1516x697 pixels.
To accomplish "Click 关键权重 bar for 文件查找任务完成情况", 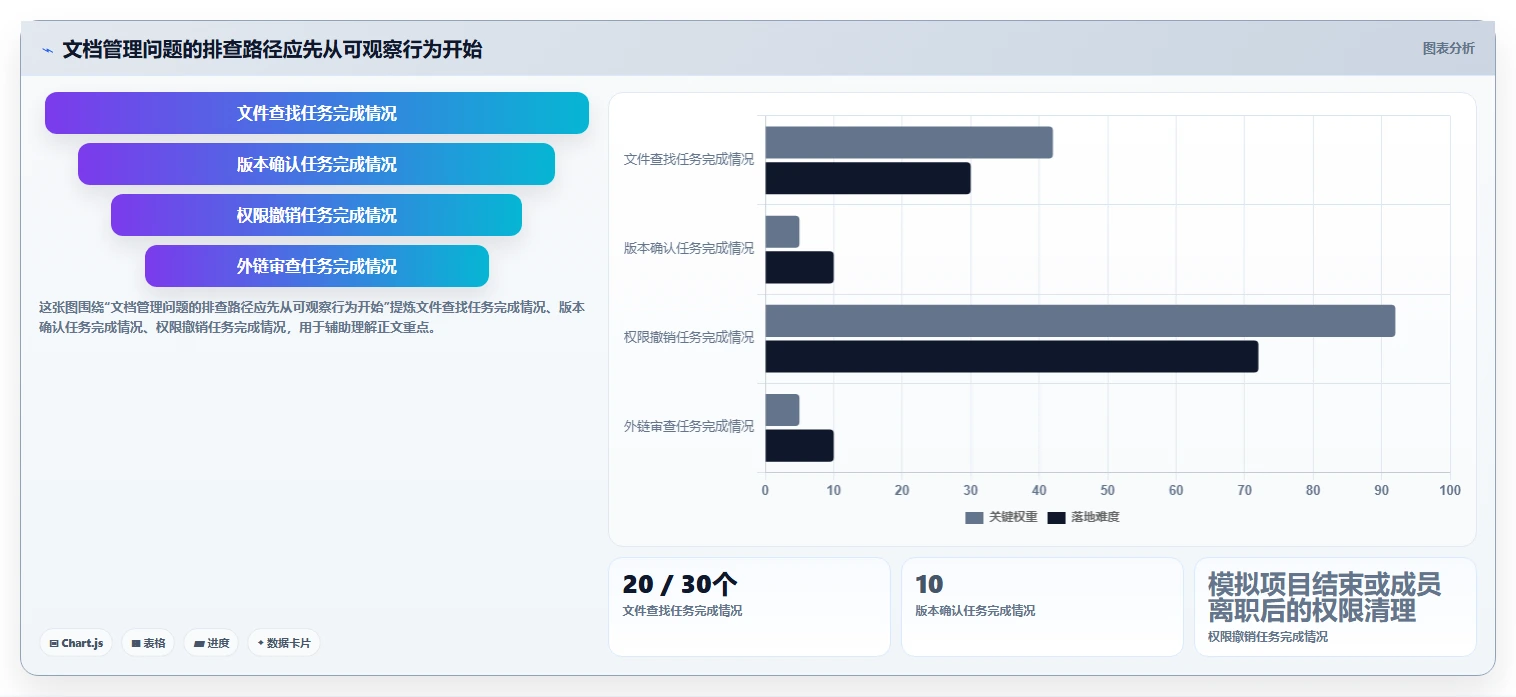I will pyautogui.click(x=909, y=142).
